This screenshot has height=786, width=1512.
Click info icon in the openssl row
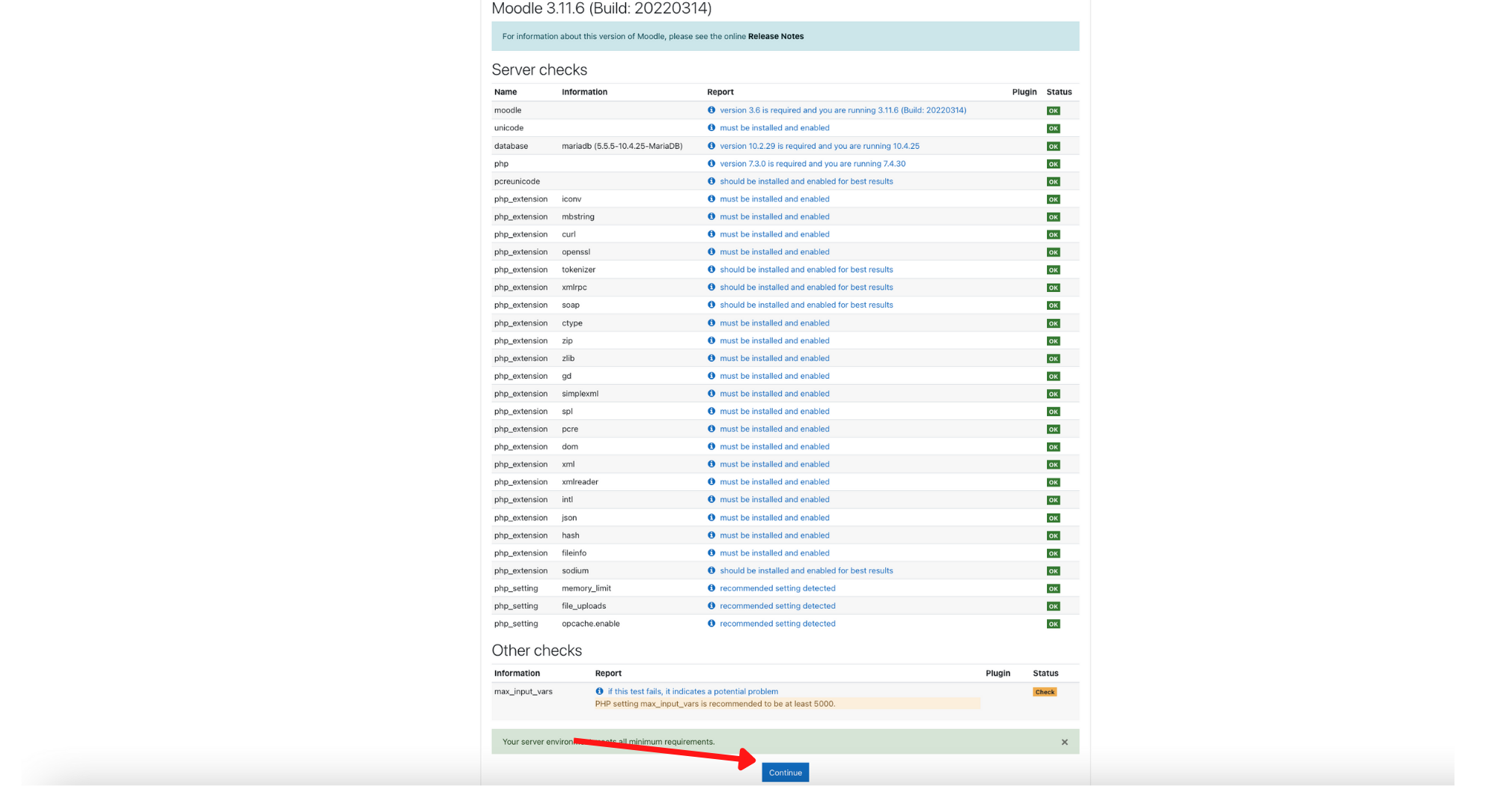[x=711, y=252]
